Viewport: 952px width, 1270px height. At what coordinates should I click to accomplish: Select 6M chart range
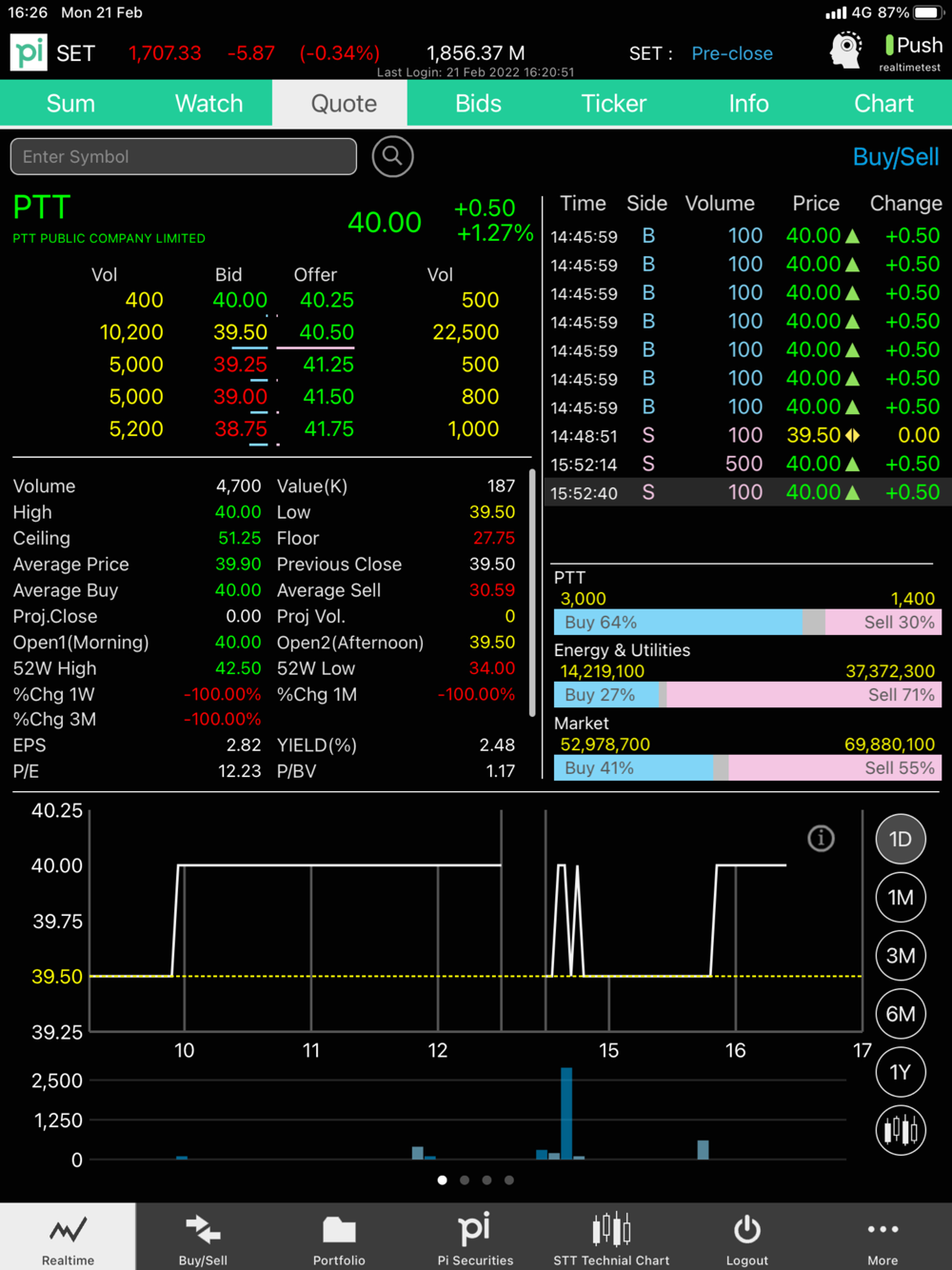[901, 1014]
